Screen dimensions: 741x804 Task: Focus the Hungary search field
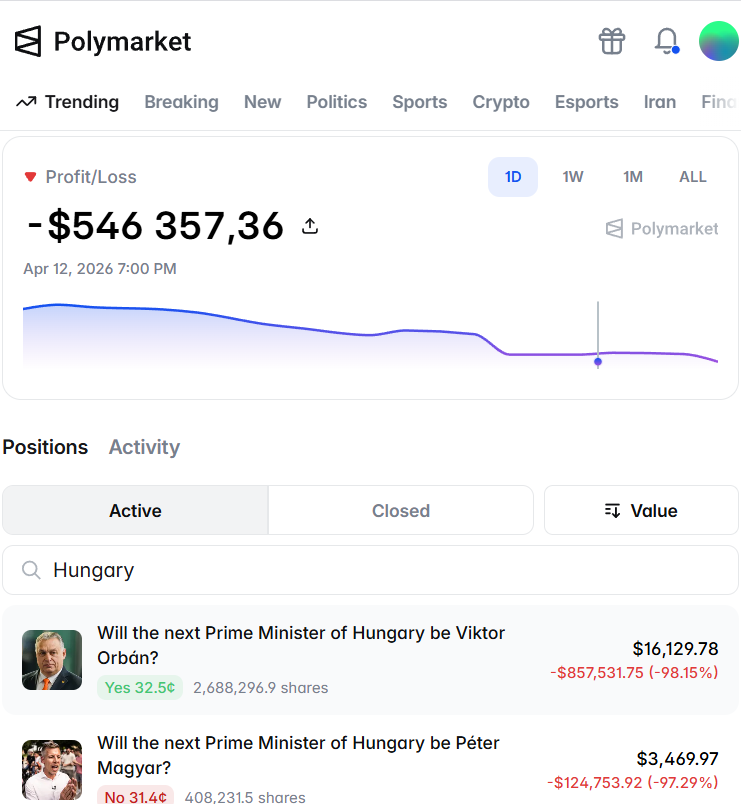370,570
